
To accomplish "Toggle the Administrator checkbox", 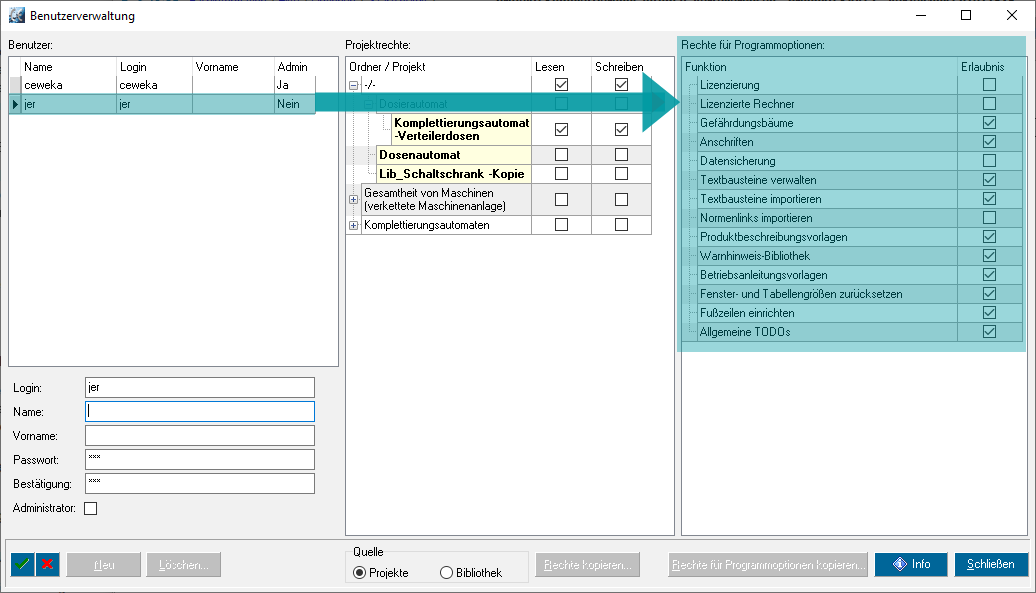I will click(x=91, y=508).
